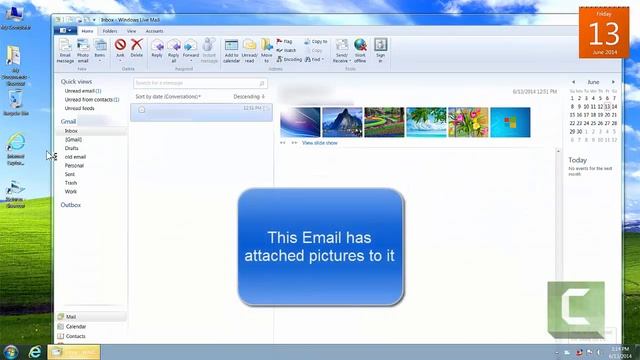
Task: Launch Internet Explorer from taskbar
Action: point(35,352)
